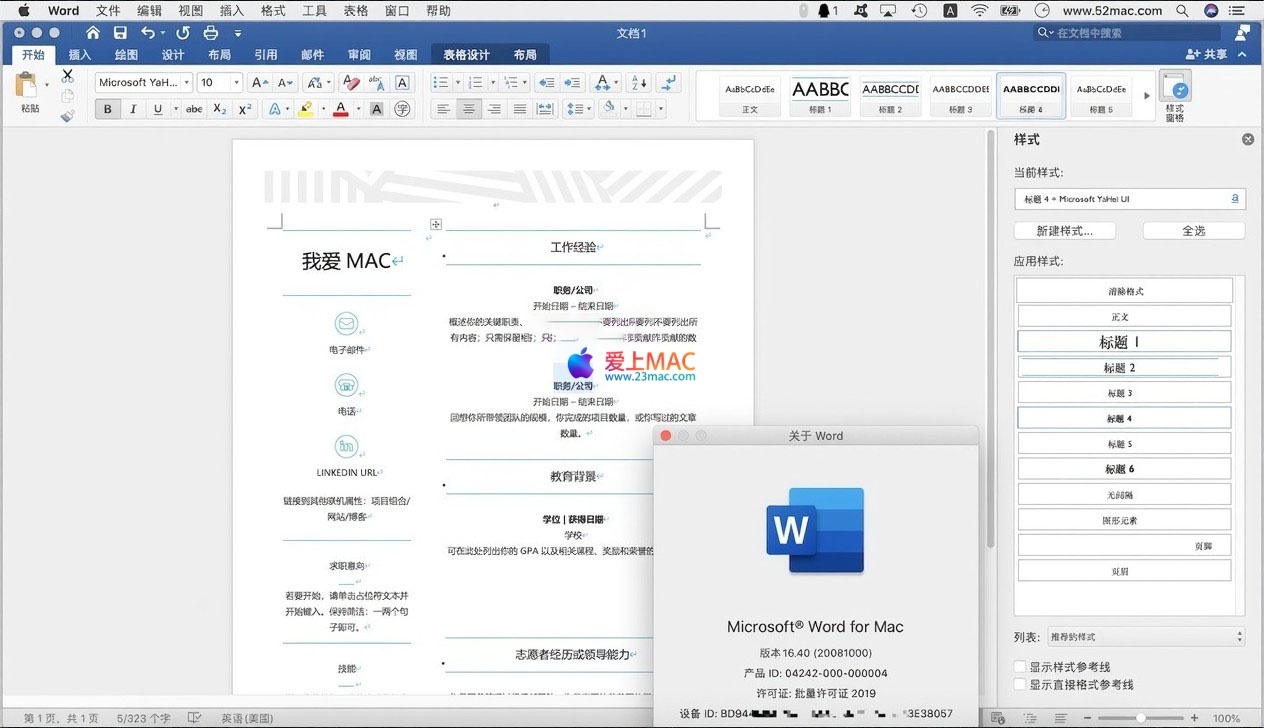Open the font name dropdown Microsoft YaHei
The image size is (1264, 728).
pos(143,83)
